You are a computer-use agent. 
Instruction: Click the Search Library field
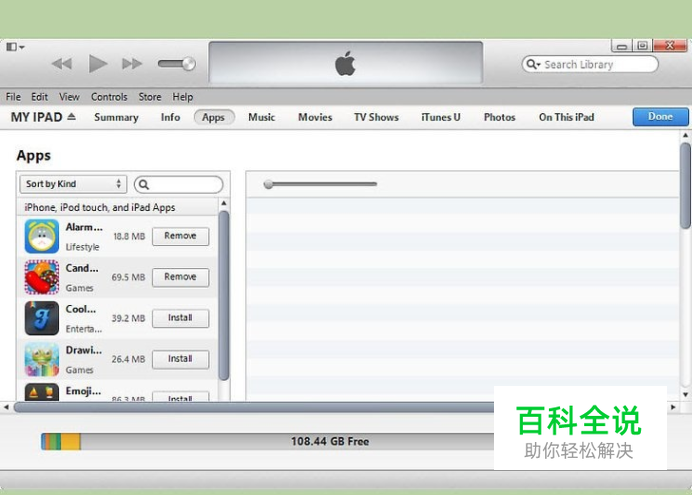coord(590,64)
